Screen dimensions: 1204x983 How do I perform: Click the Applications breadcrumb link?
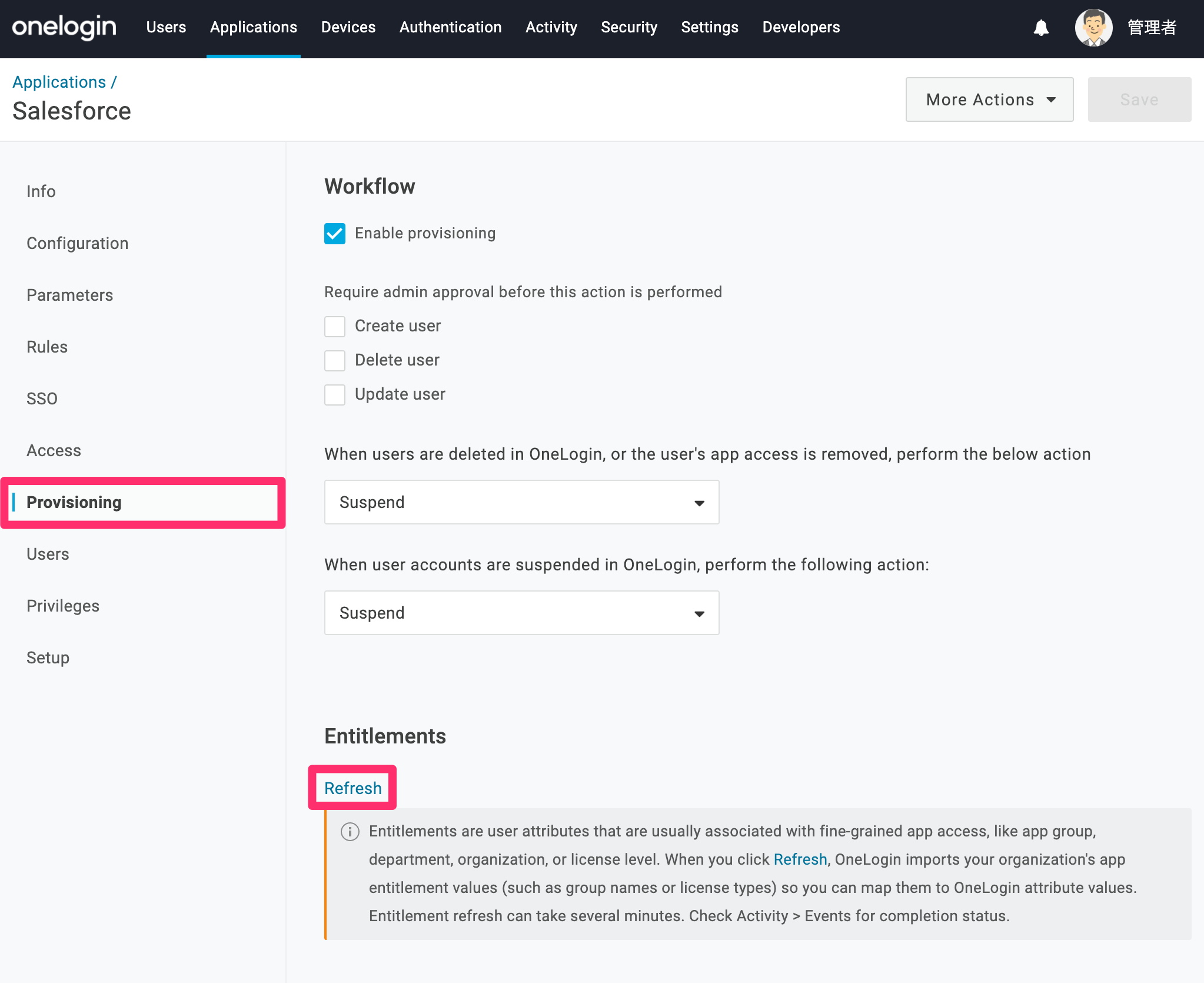click(59, 82)
